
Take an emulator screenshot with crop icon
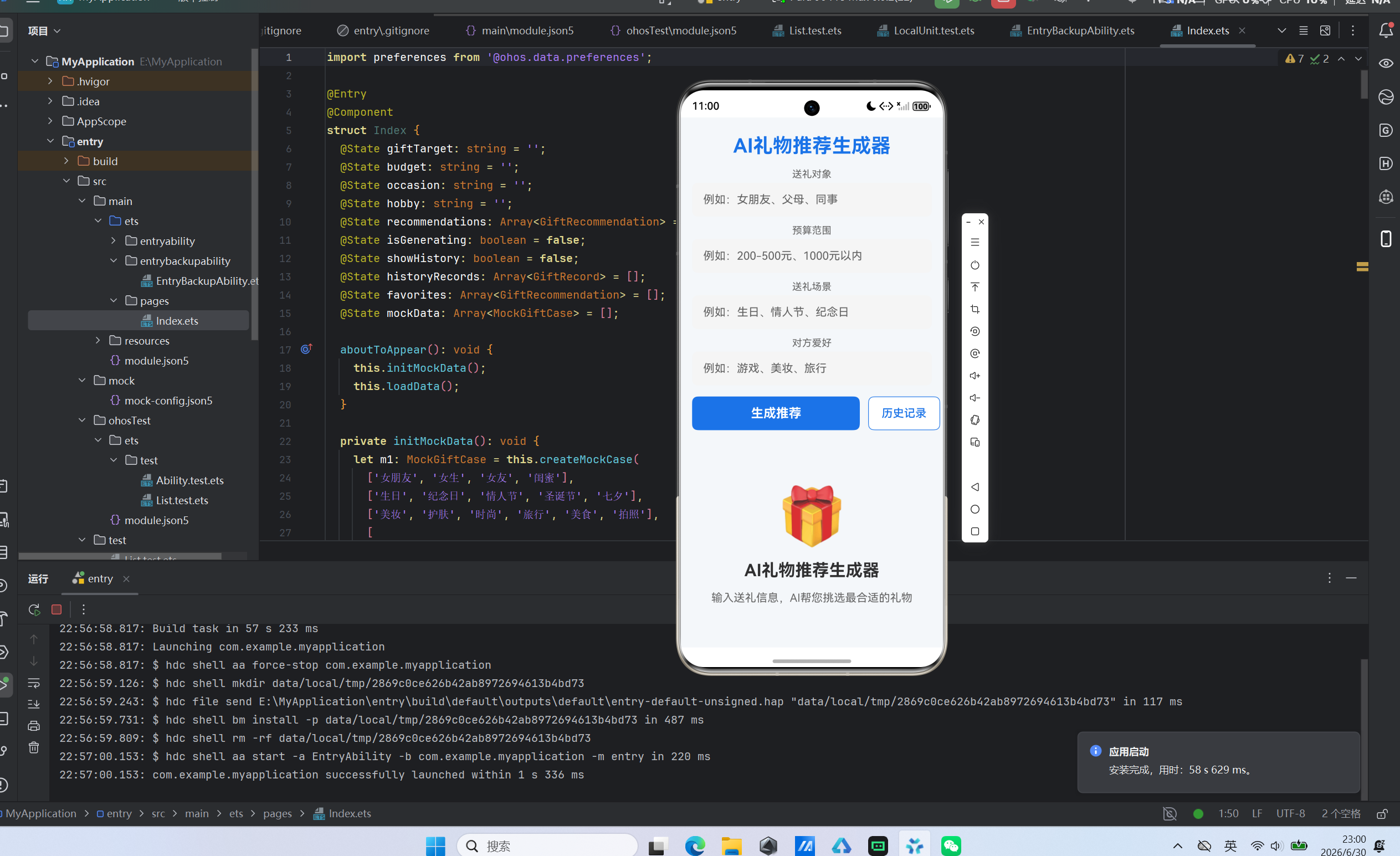975,309
